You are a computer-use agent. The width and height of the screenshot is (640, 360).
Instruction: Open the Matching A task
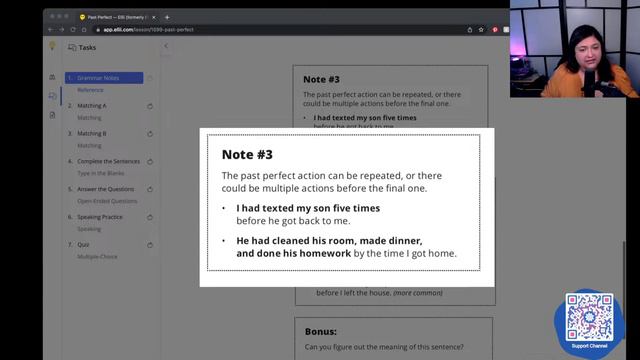pos(91,106)
